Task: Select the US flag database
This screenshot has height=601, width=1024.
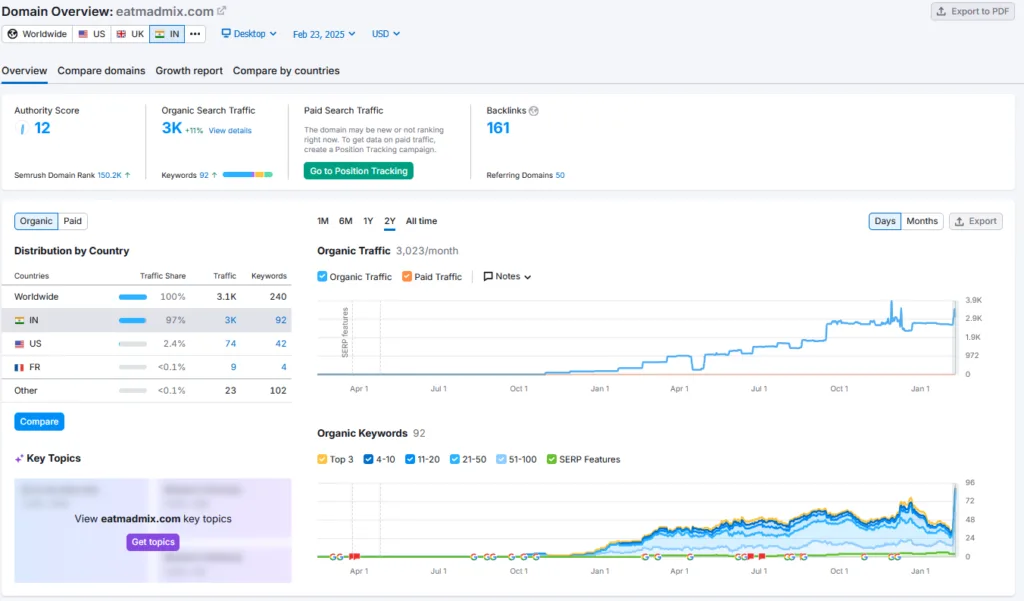Action: (91, 34)
